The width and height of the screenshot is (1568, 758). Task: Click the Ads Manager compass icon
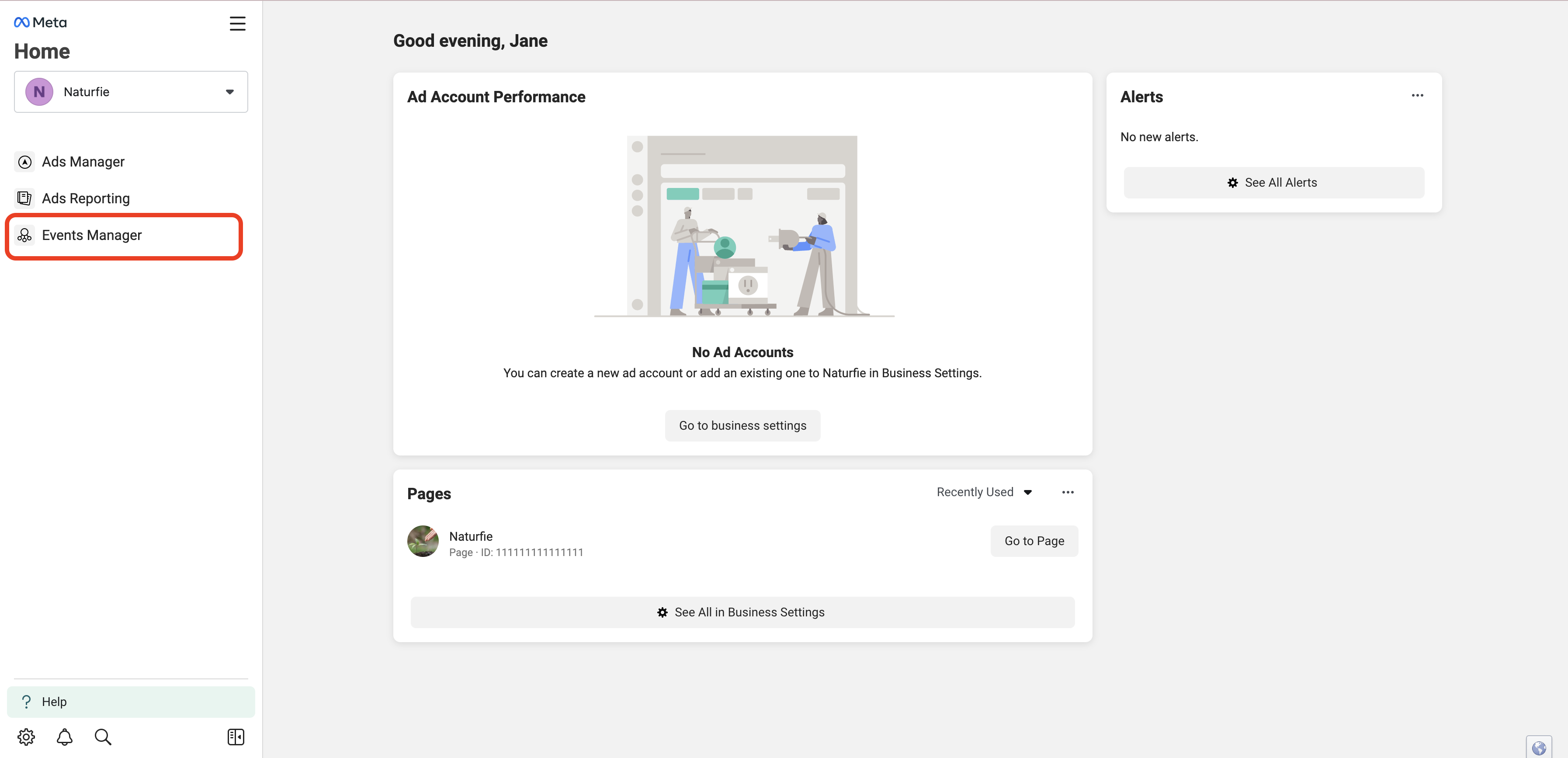[x=24, y=162]
